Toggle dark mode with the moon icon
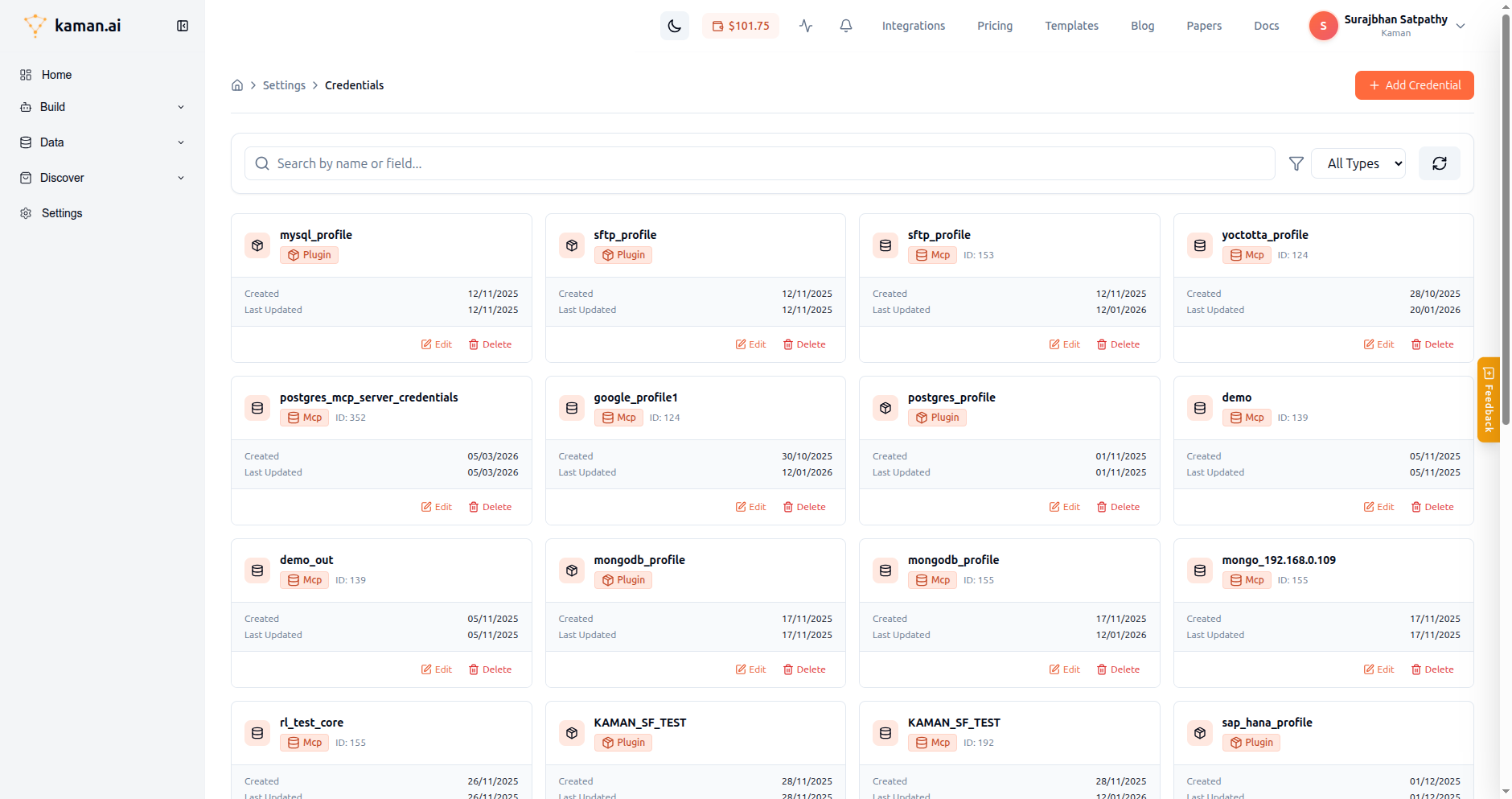Screen dimensions: 1512x799 674,26
